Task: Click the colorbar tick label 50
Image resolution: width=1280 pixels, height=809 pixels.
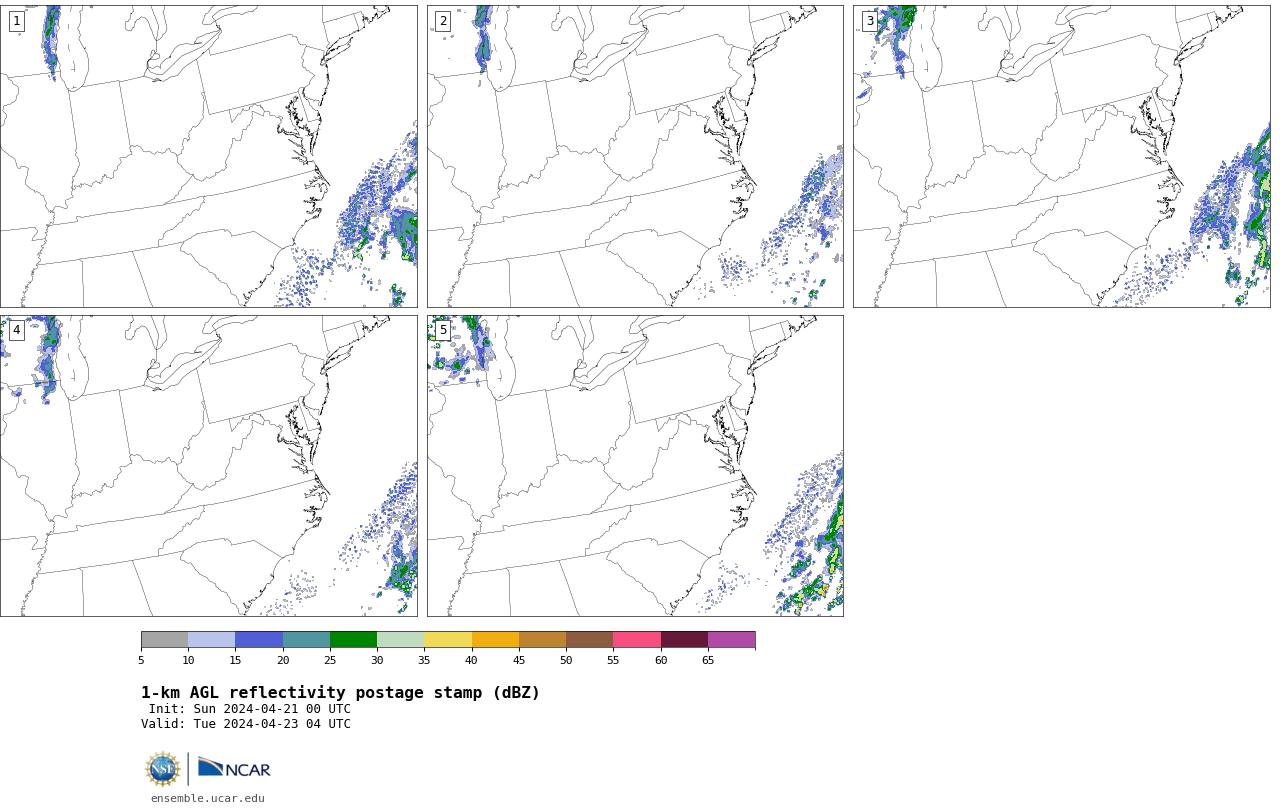Action: point(566,660)
